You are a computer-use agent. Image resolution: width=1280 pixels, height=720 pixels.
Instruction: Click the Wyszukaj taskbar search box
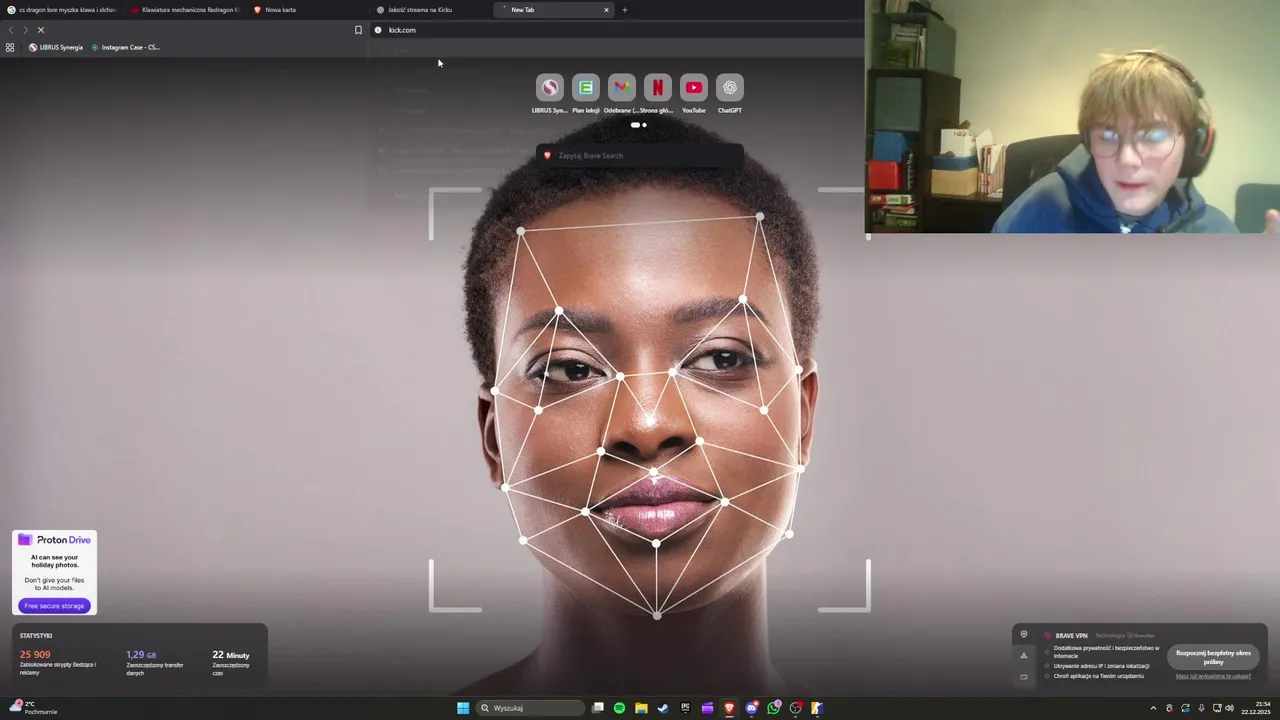click(529, 708)
